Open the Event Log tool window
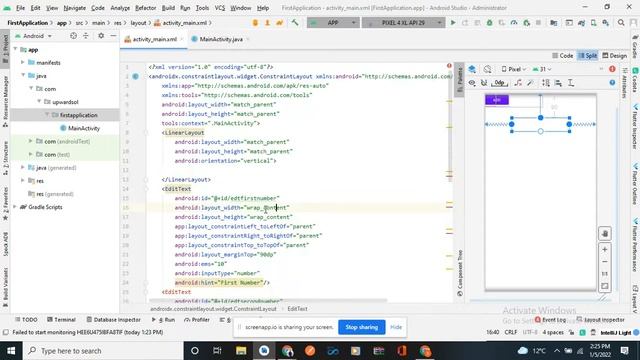The image size is (640, 360). coord(550,320)
